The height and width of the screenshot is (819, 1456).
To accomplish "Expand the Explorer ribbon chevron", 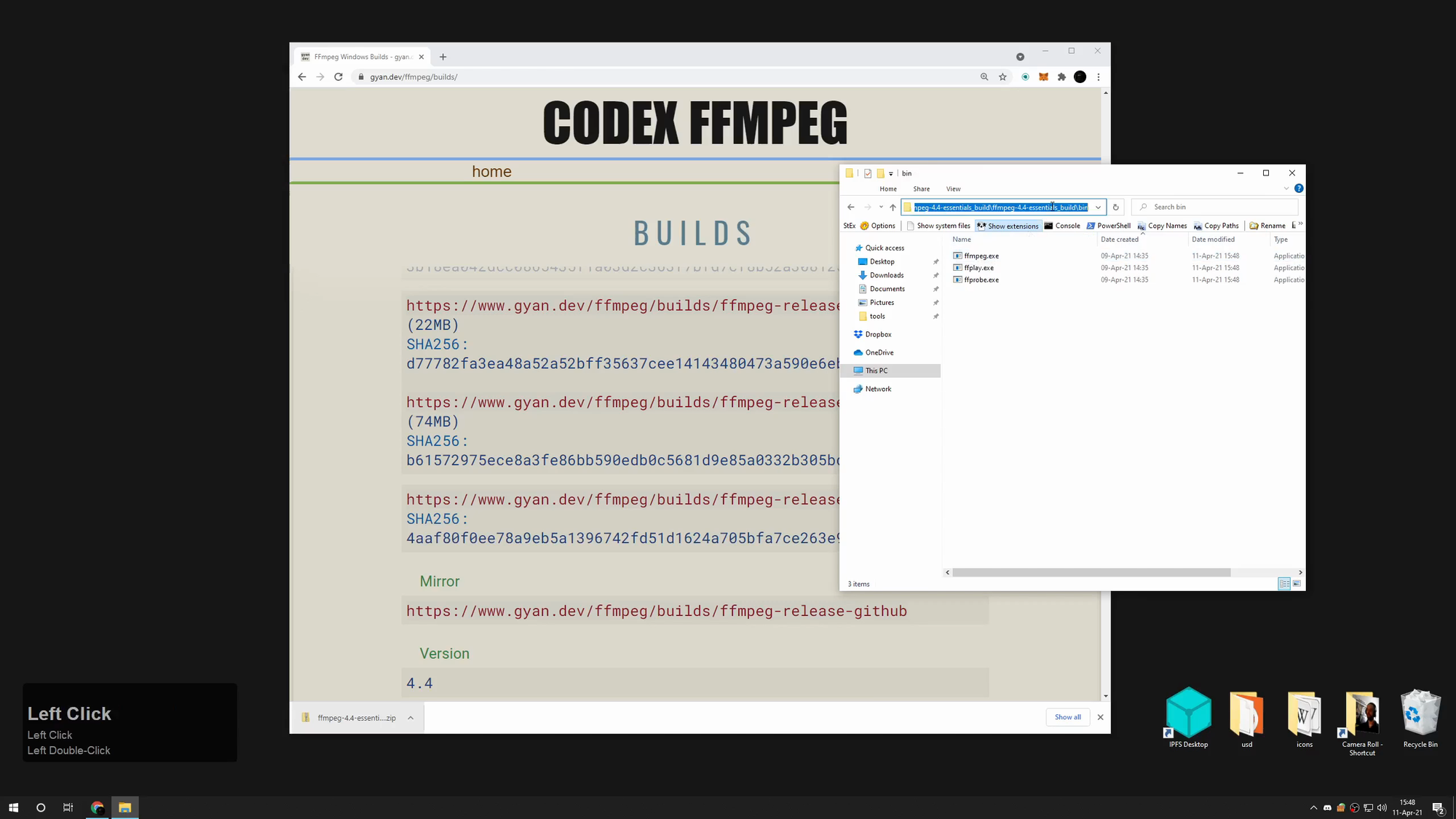I will [1286, 189].
